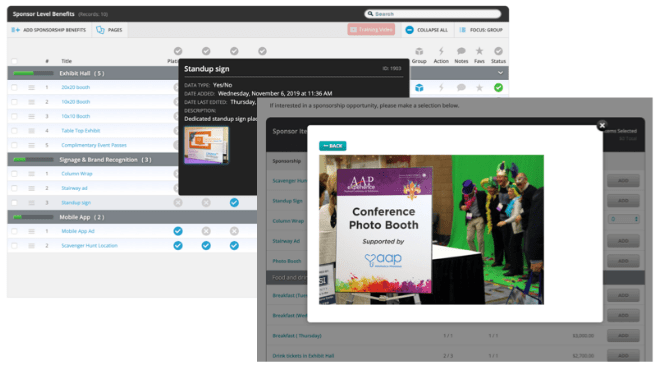Open the quantity dropdown for Column Wrap

pyautogui.click(x=624, y=219)
